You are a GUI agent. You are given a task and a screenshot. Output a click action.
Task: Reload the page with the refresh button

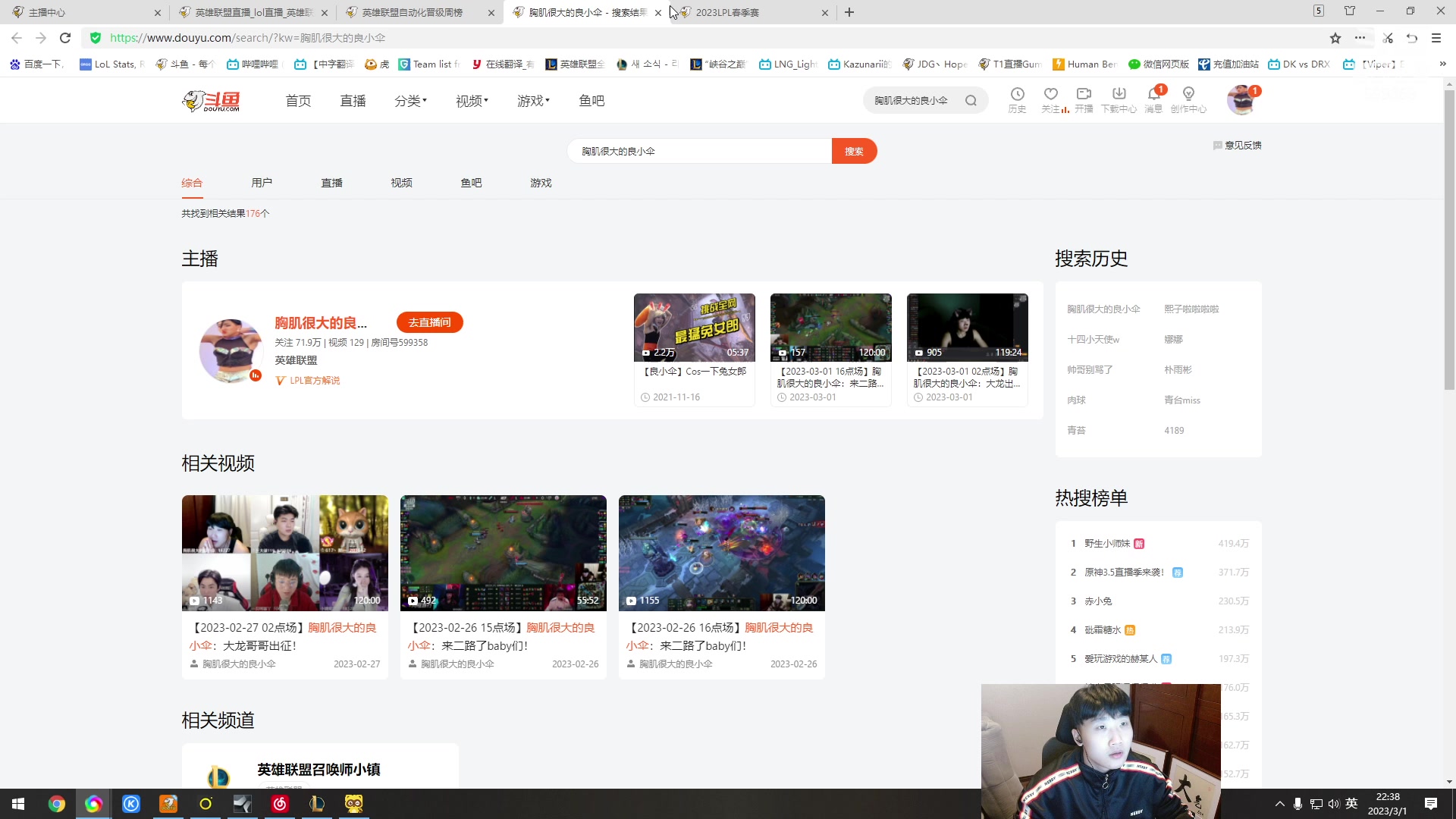(x=65, y=38)
